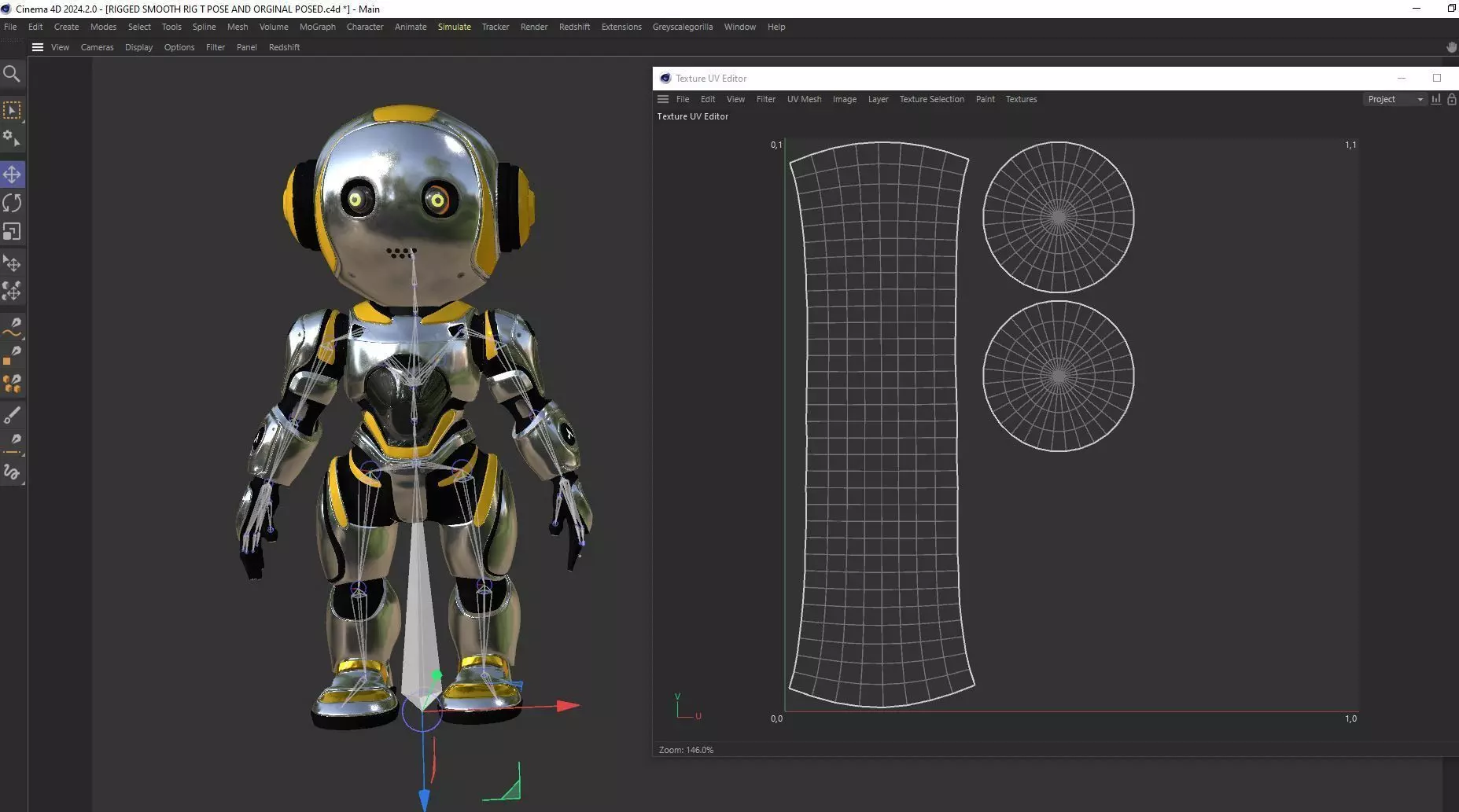This screenshot has height=812, width=1459.
Task: Click the green plane handle of the gizmo
Action: [x=510, y=790]
